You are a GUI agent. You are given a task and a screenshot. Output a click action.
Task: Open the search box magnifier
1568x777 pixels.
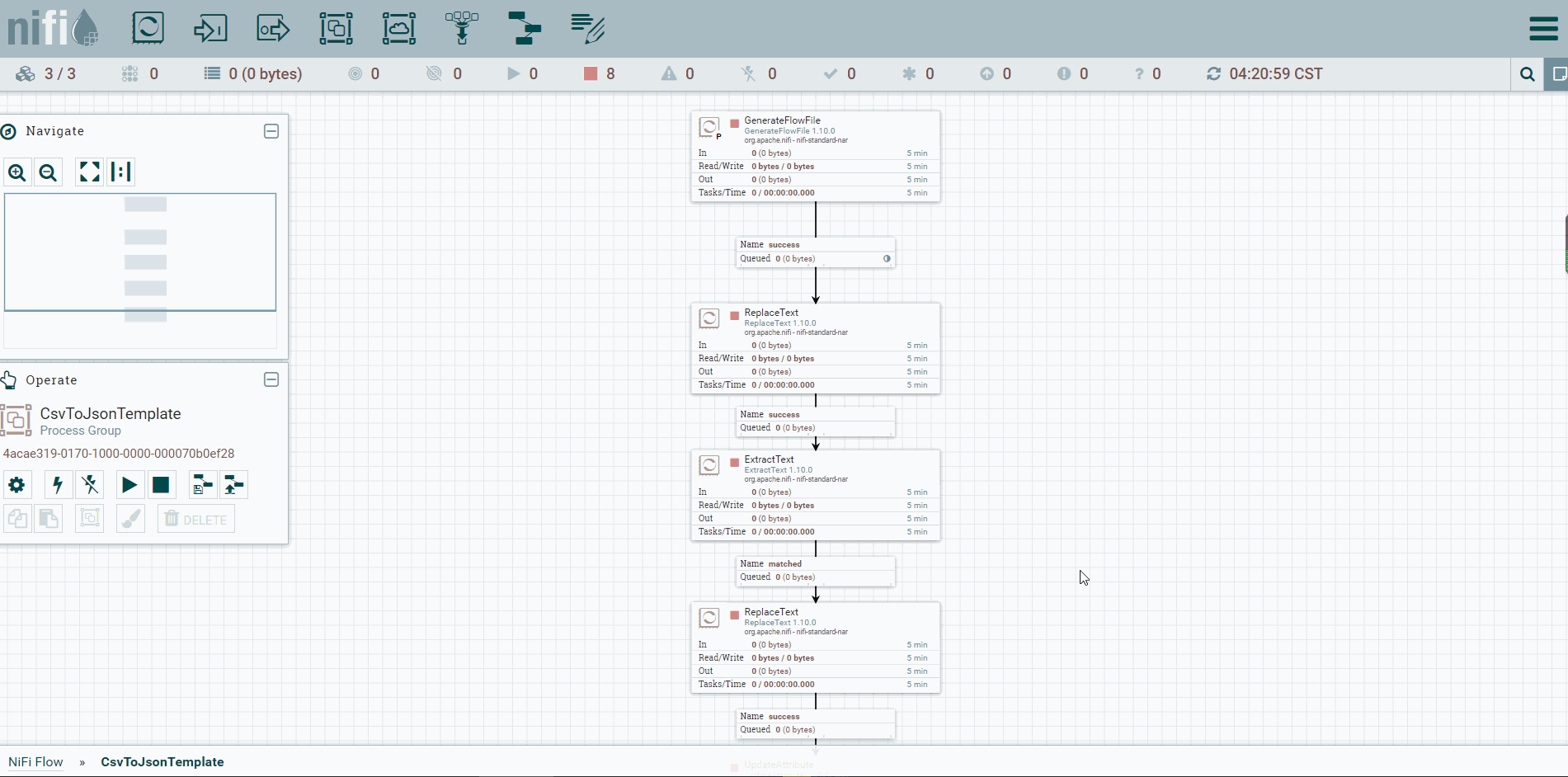coord(1527,74)
